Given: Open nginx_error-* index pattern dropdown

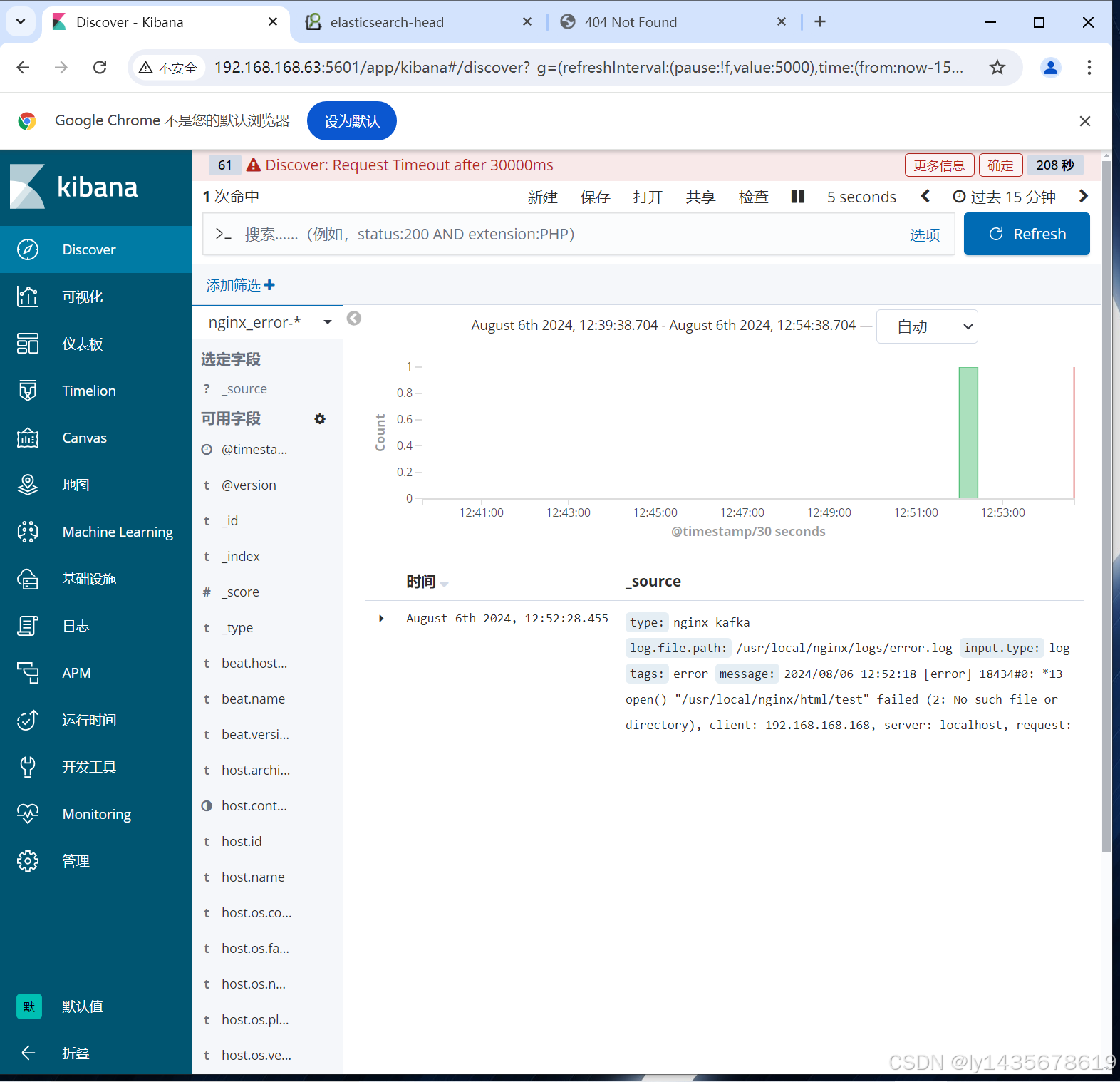Looking at the screenshot, I should pos(268,322).
